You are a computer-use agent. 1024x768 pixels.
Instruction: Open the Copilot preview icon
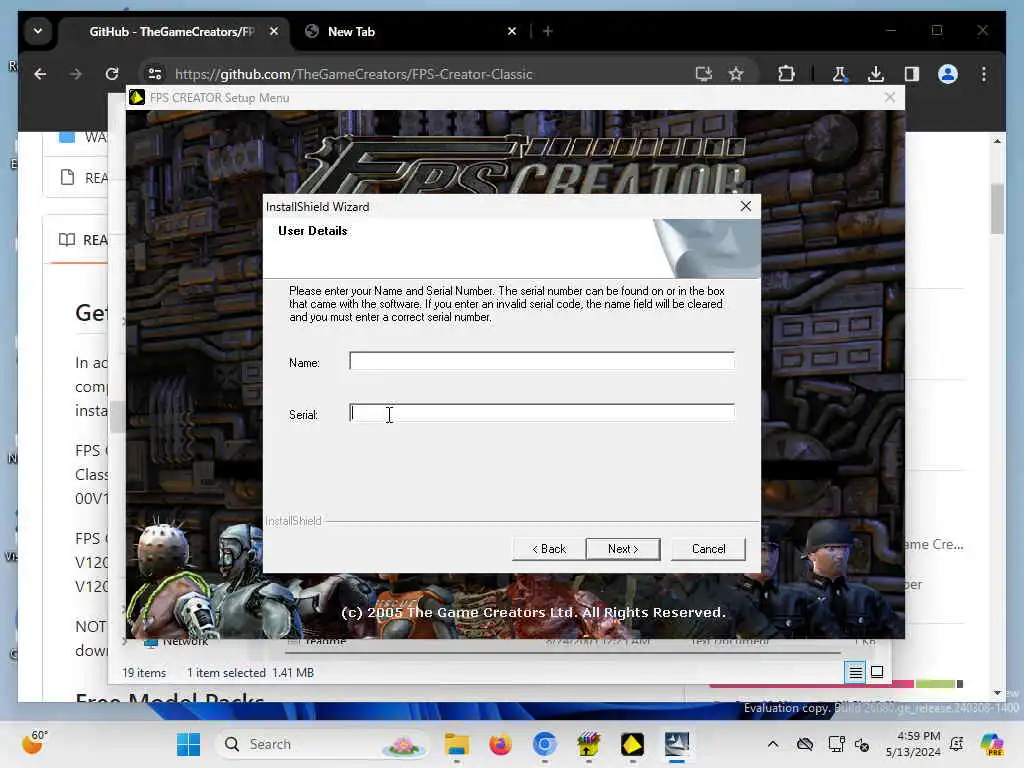[x=992, y=744]
